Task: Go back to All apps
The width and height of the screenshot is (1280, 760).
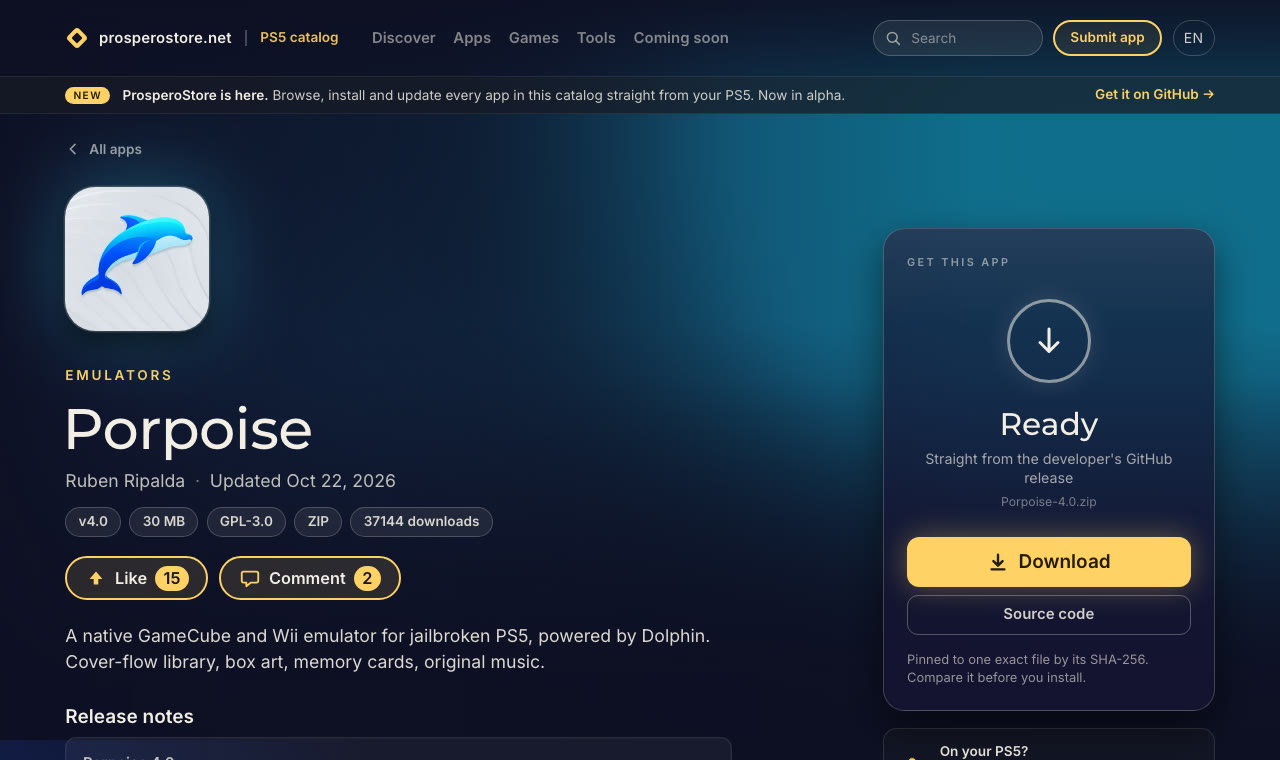Action: click(x=104, y=149)
